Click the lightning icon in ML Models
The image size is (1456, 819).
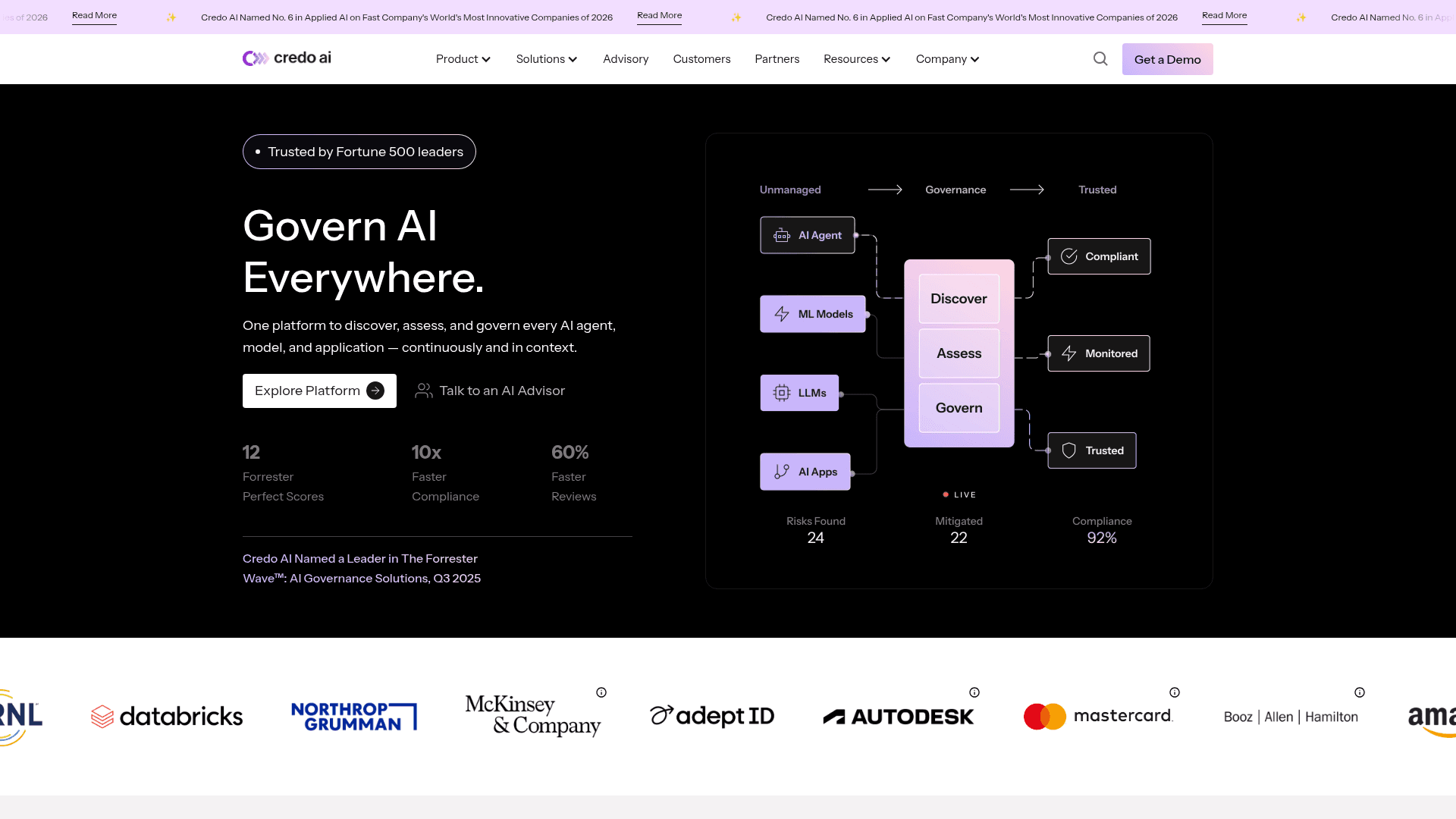tap(782, 314)
